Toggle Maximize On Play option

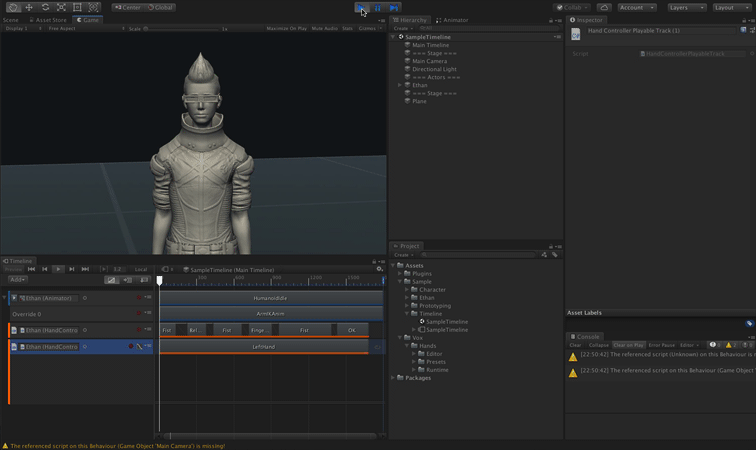pyautogui.click(x=286, y=29)
